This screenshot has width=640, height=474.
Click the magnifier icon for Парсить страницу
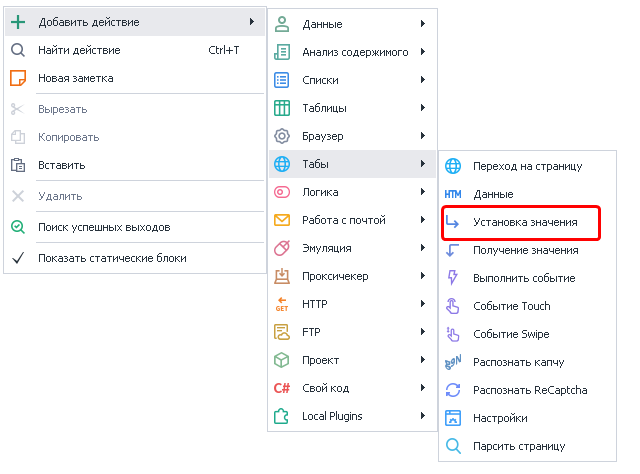(453, 446)
